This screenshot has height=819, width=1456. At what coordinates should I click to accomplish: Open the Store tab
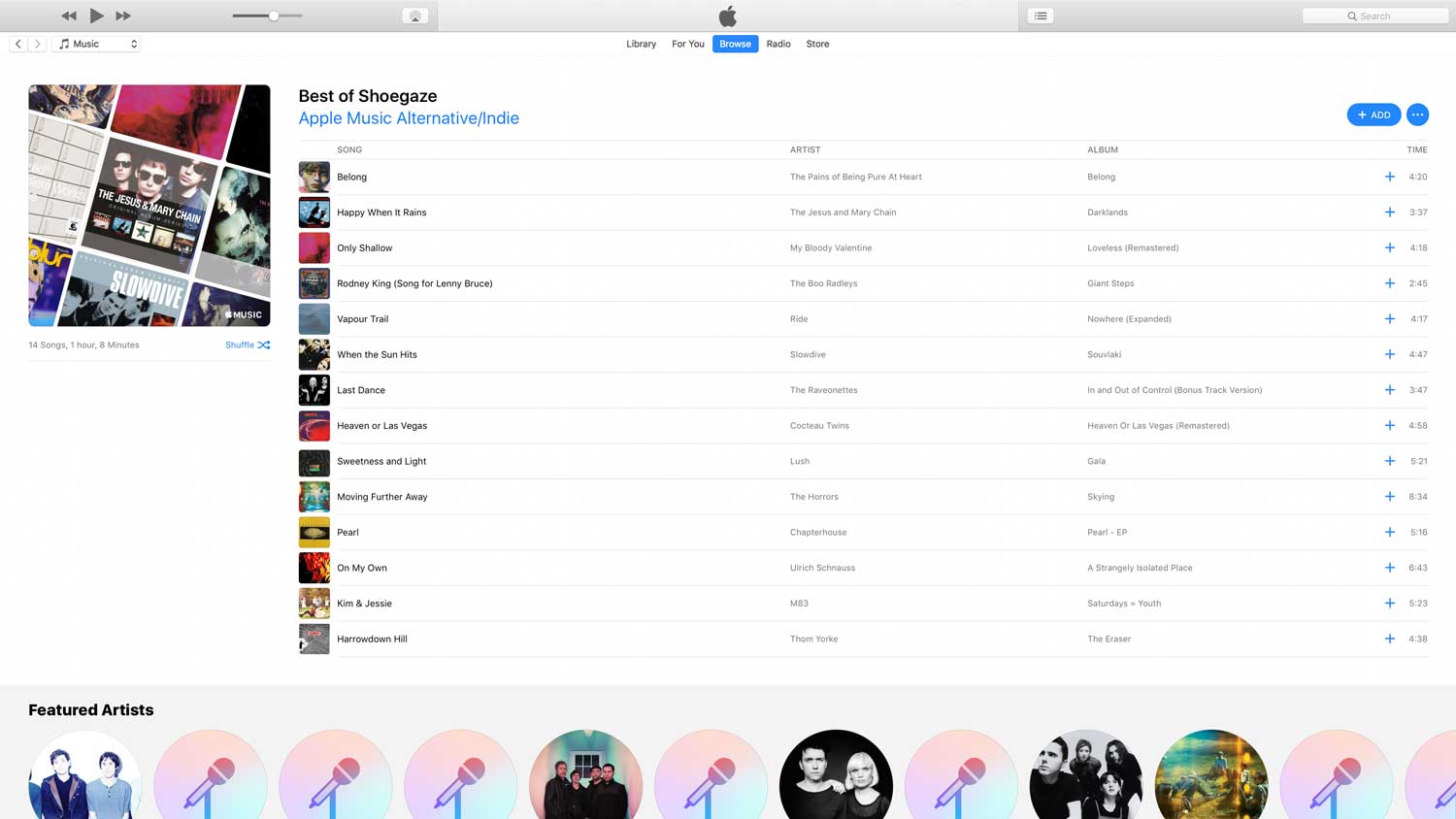click(817, 44)
